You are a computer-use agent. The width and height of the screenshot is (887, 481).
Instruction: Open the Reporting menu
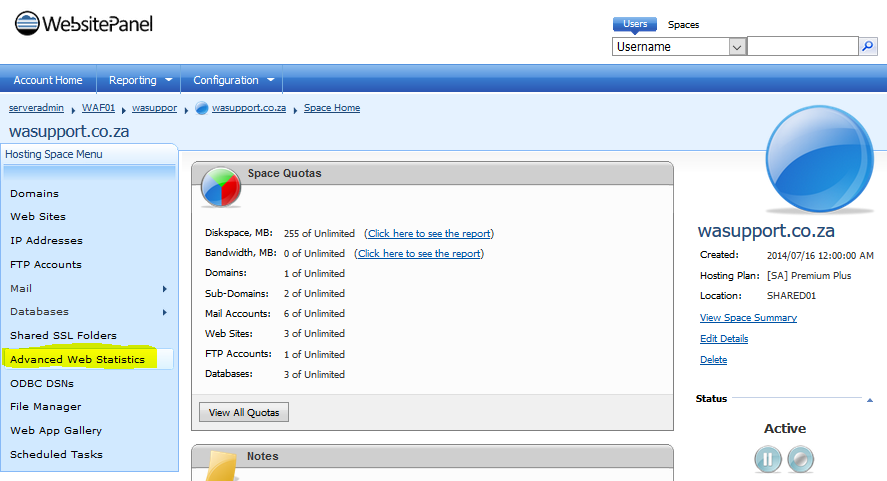click(132, 80)
